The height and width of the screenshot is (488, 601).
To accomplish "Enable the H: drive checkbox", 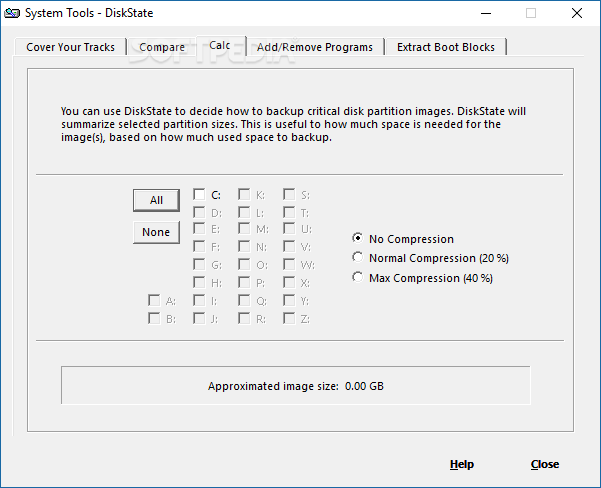I will (199, 282).
